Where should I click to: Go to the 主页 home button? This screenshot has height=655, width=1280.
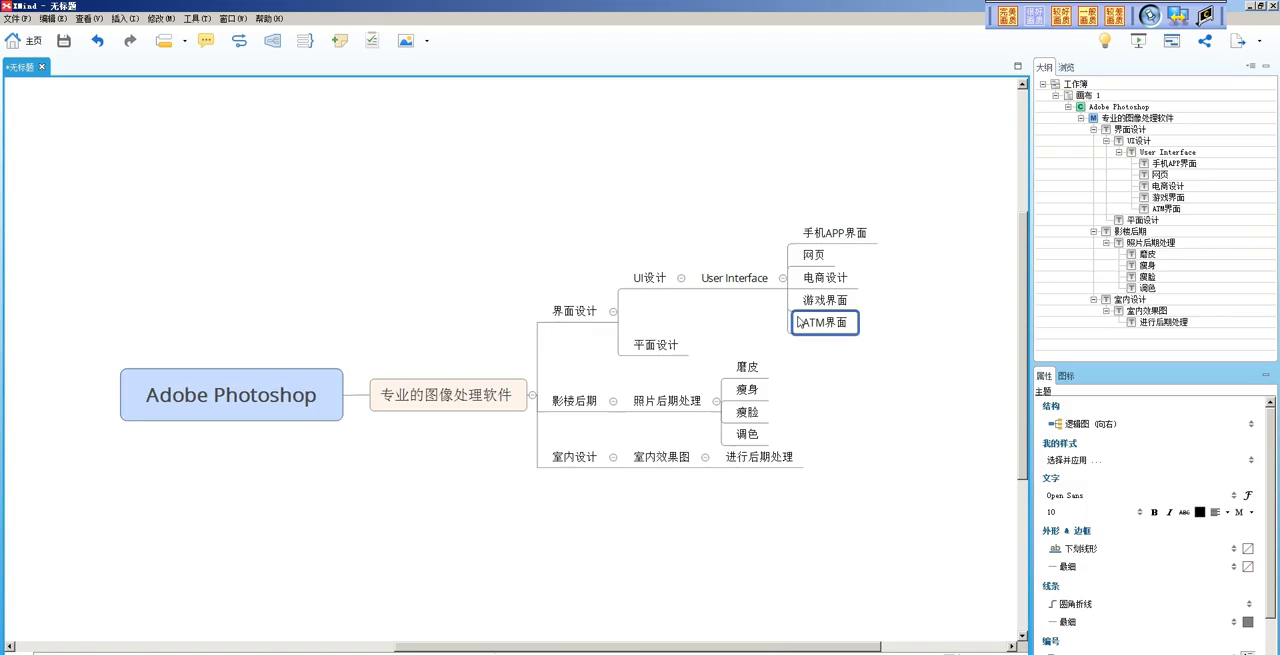coord(23,41)
